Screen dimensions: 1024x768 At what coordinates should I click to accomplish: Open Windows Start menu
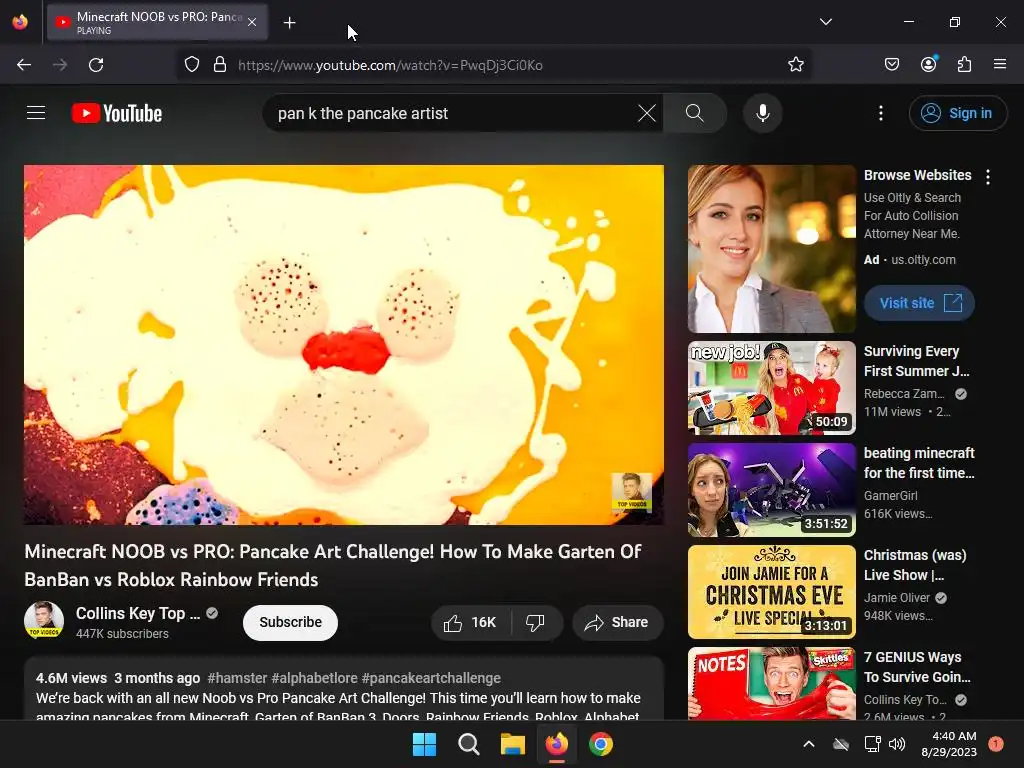pyautogui.click(x=424, y=744)
